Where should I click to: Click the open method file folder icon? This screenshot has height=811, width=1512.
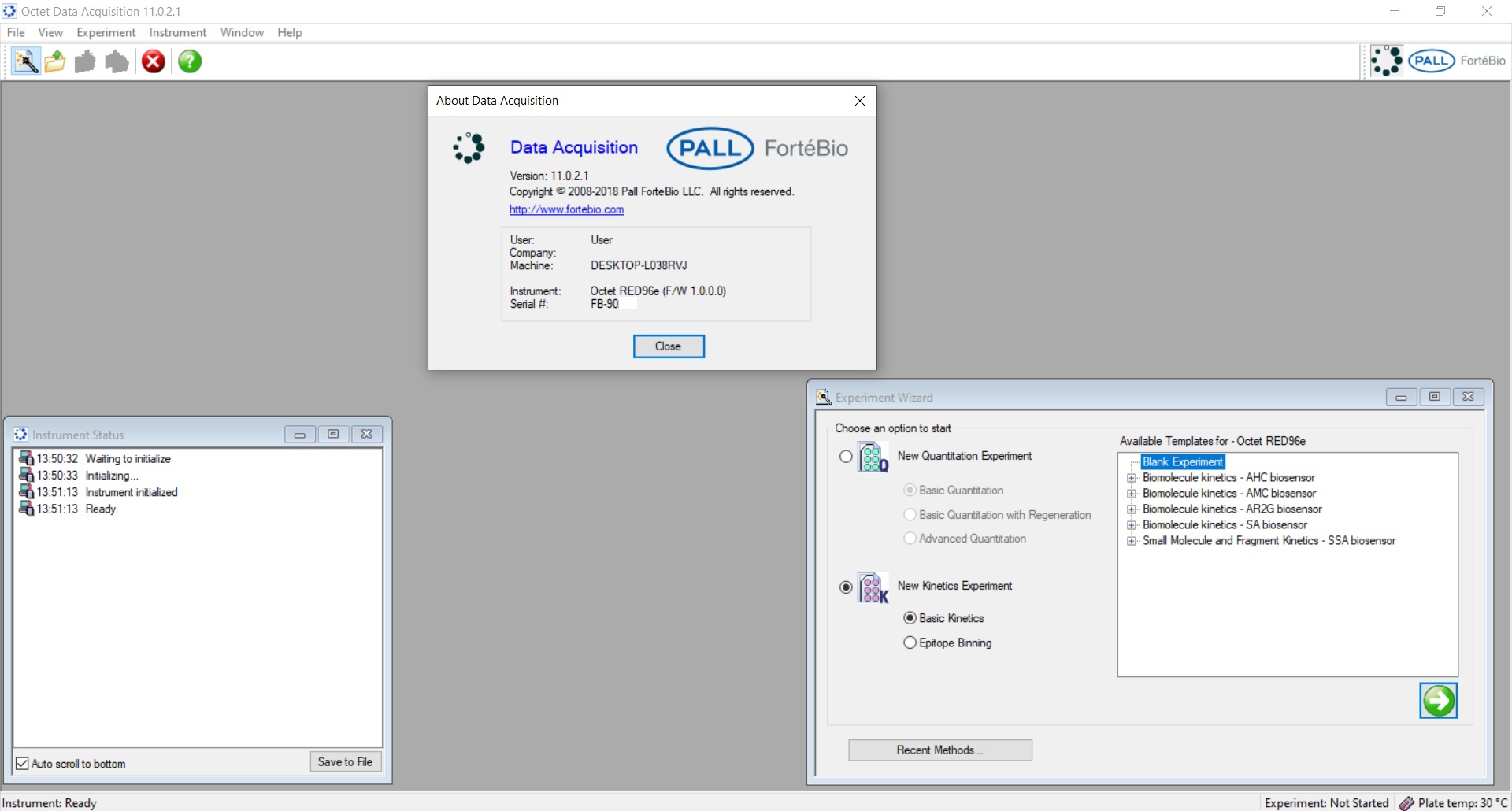coord(55,61)
